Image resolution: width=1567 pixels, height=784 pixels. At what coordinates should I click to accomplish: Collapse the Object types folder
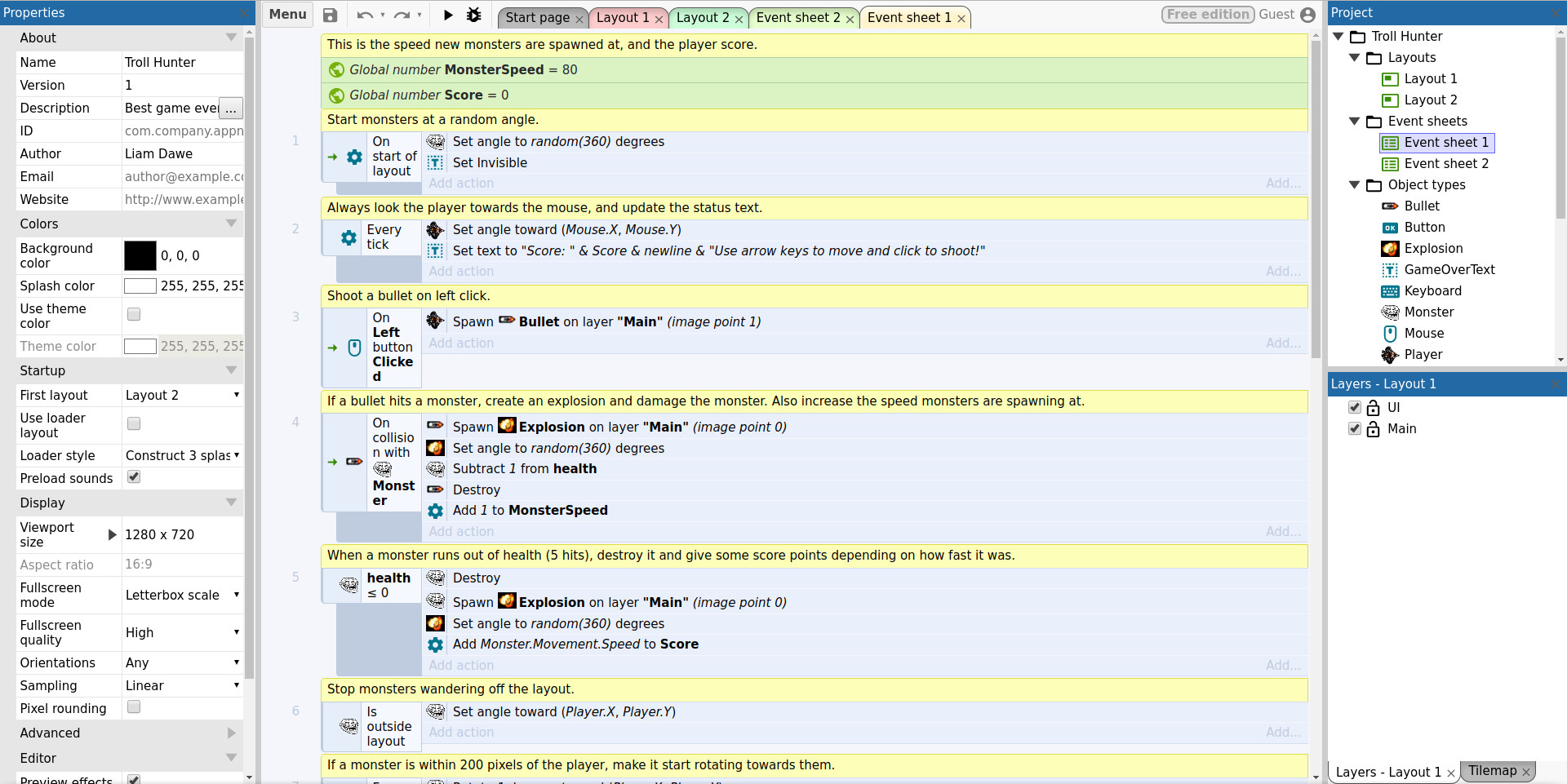pos(1355,185)
